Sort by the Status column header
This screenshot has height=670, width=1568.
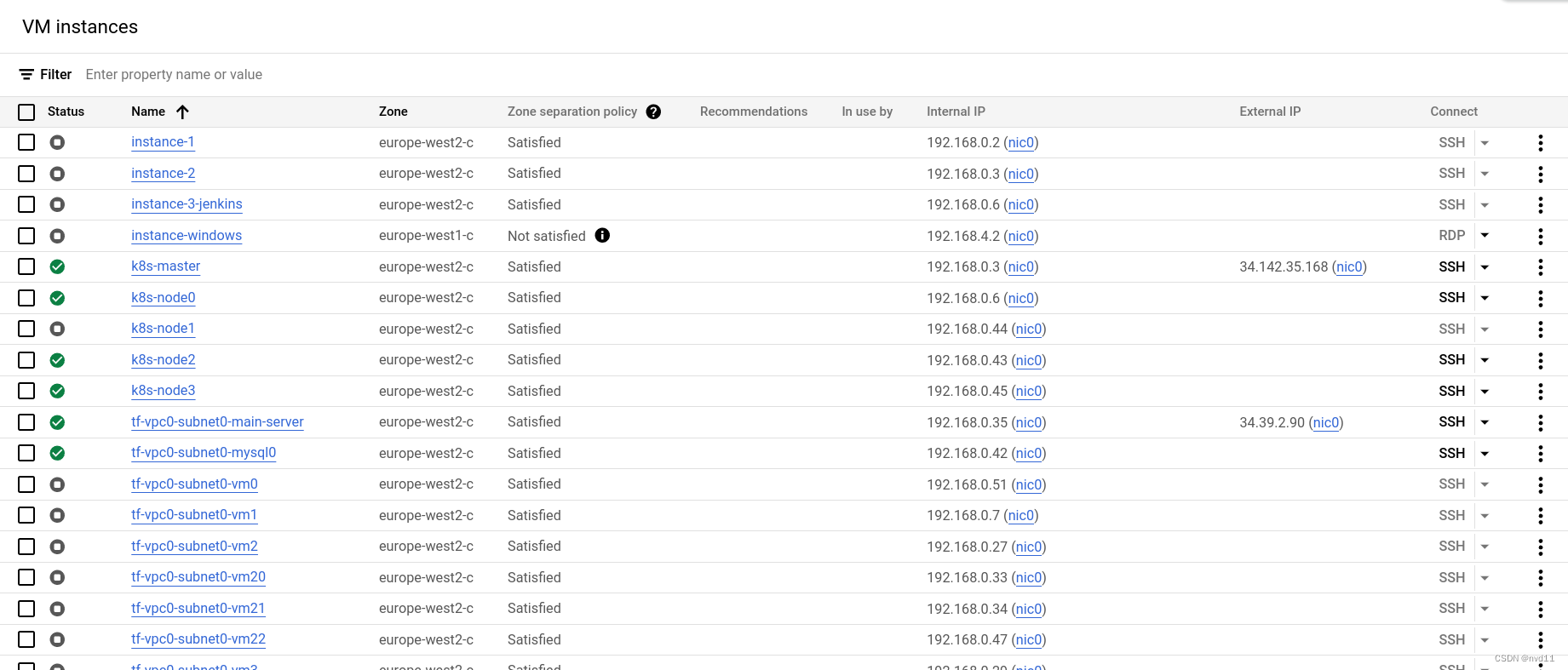tap(66, 112)
